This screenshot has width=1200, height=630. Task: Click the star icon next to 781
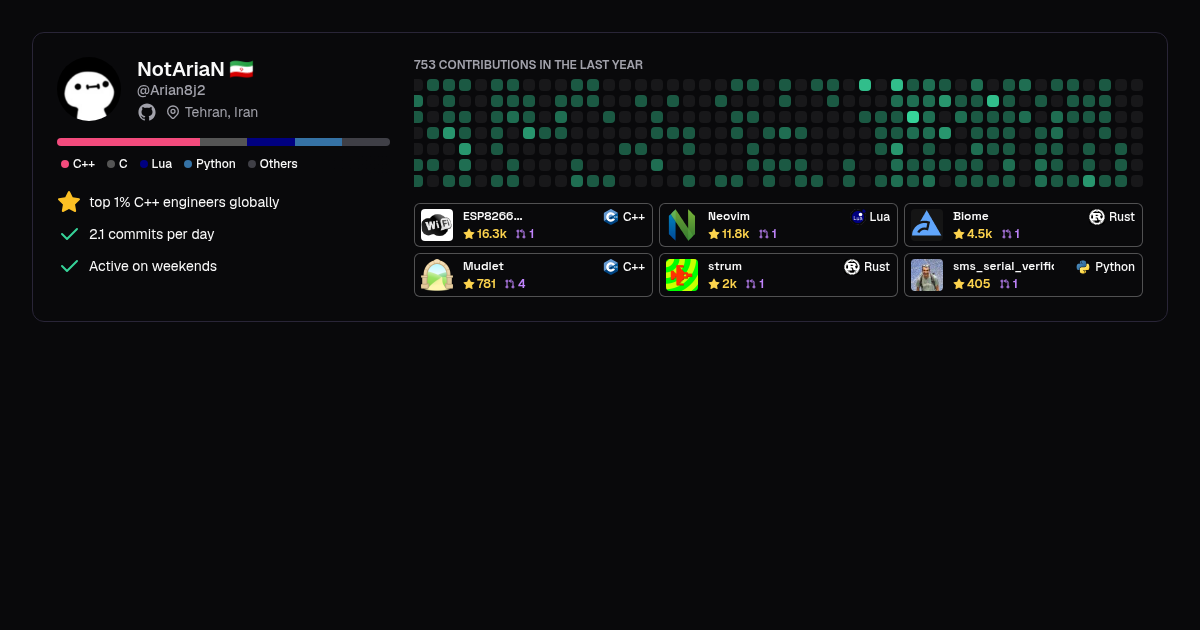[x=469, y=284]
